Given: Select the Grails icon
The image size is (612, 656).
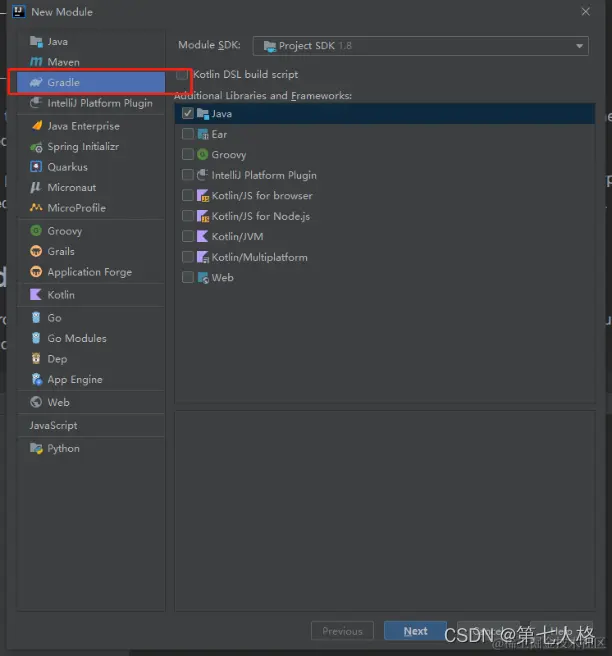Looking at the screenshot, I should click(x=36, y=251).
